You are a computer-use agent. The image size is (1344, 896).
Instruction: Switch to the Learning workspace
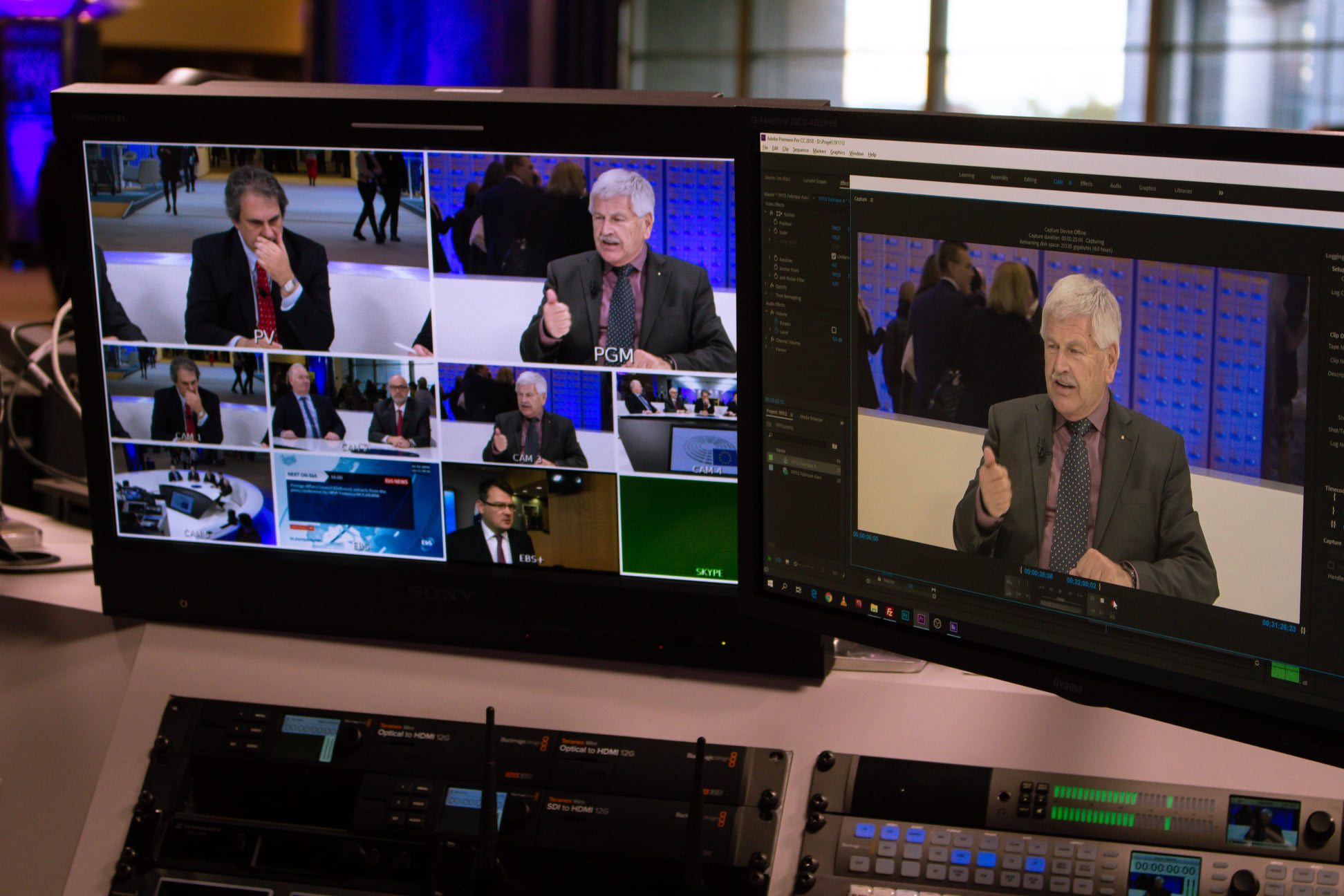[967, 176]
